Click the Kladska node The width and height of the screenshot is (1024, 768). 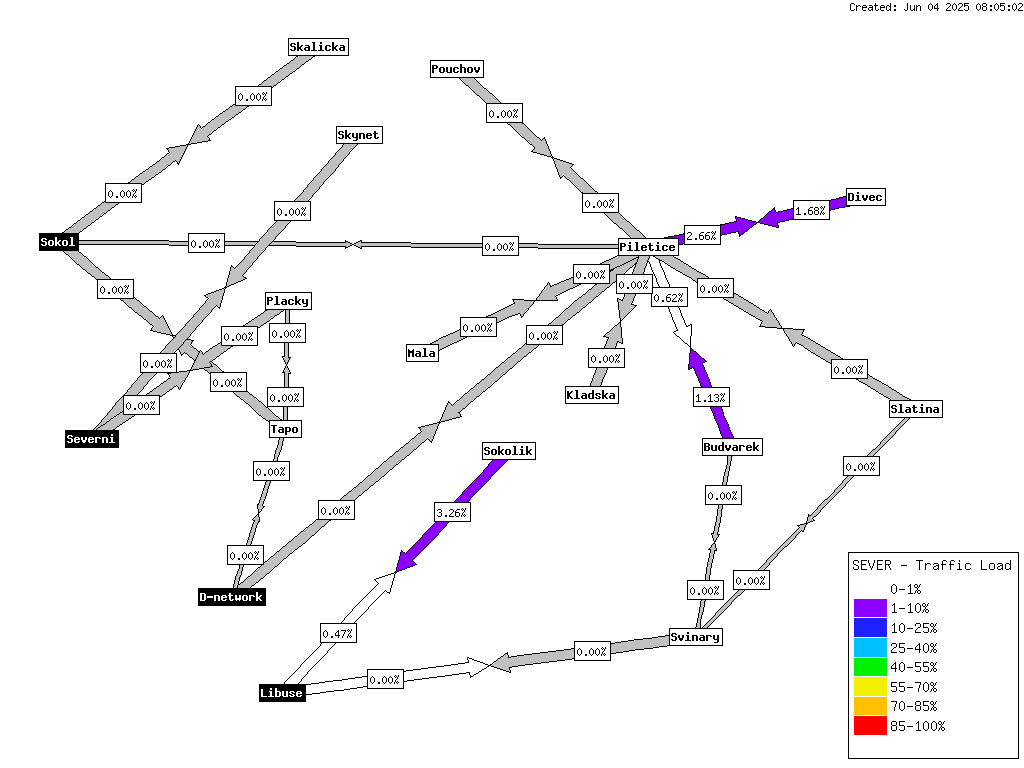[x=592, y=395]
